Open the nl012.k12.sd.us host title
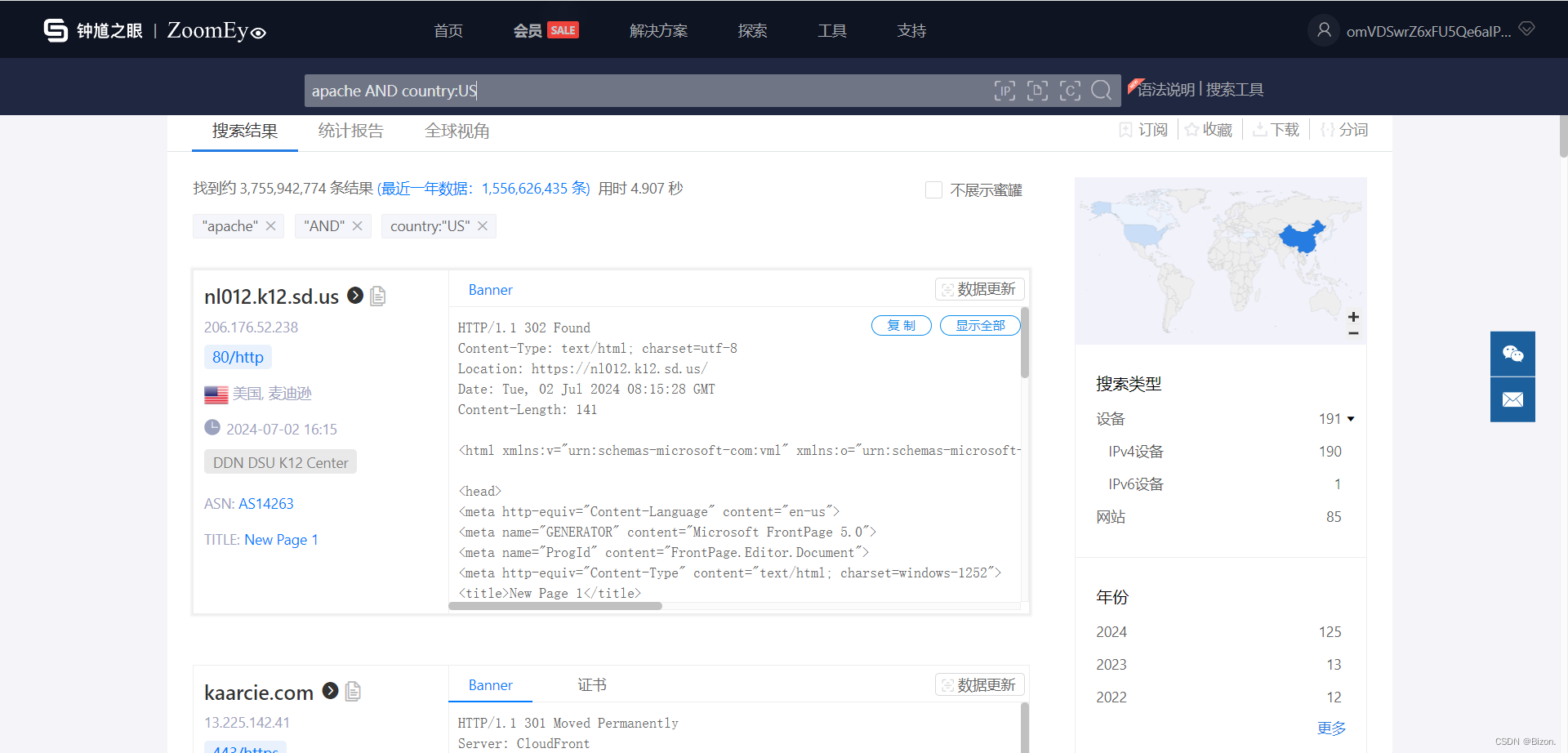This screenshot has width=1568, height=753. [271, 296]
